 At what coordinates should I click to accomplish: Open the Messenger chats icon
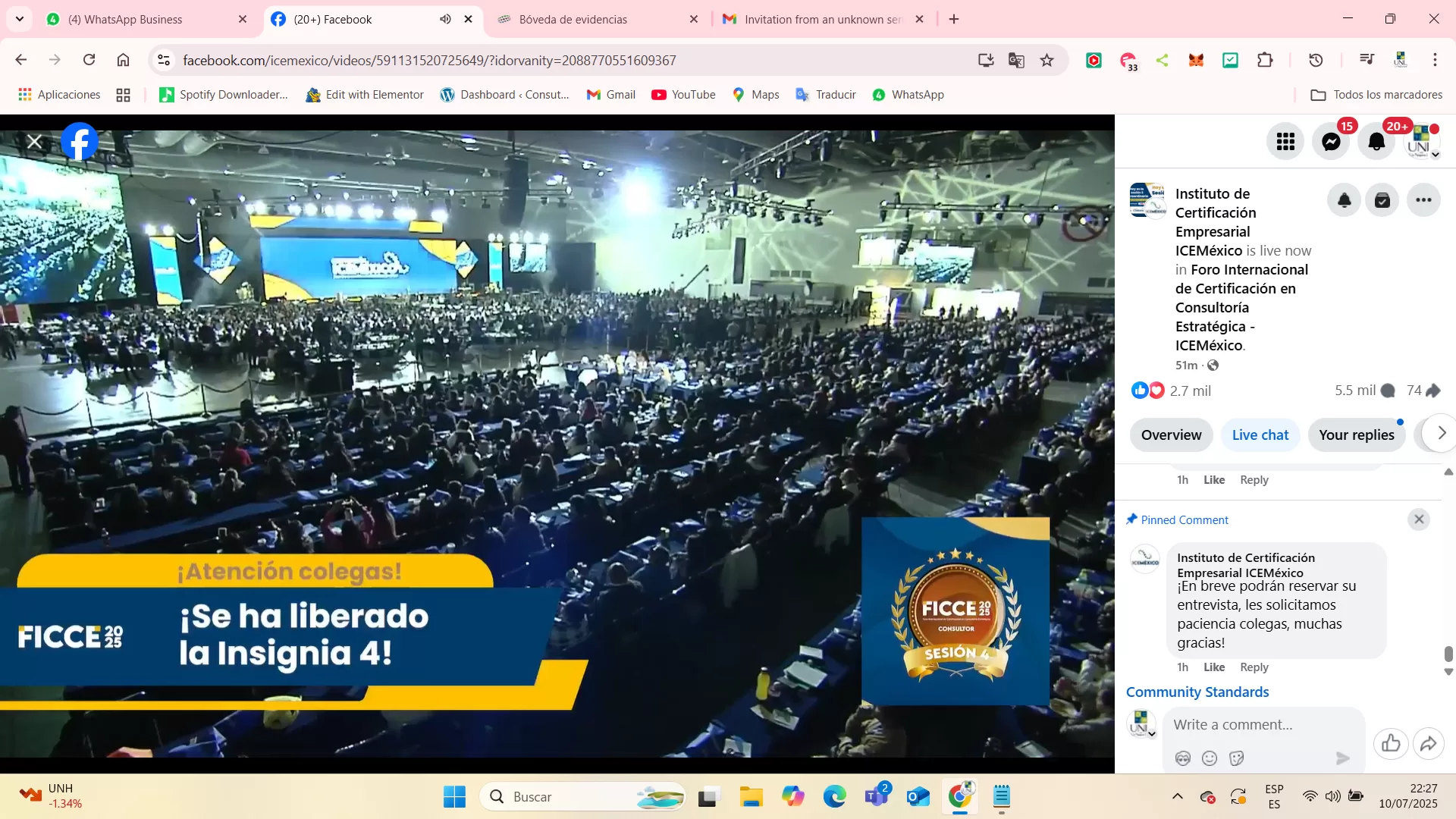[1331, 142]
